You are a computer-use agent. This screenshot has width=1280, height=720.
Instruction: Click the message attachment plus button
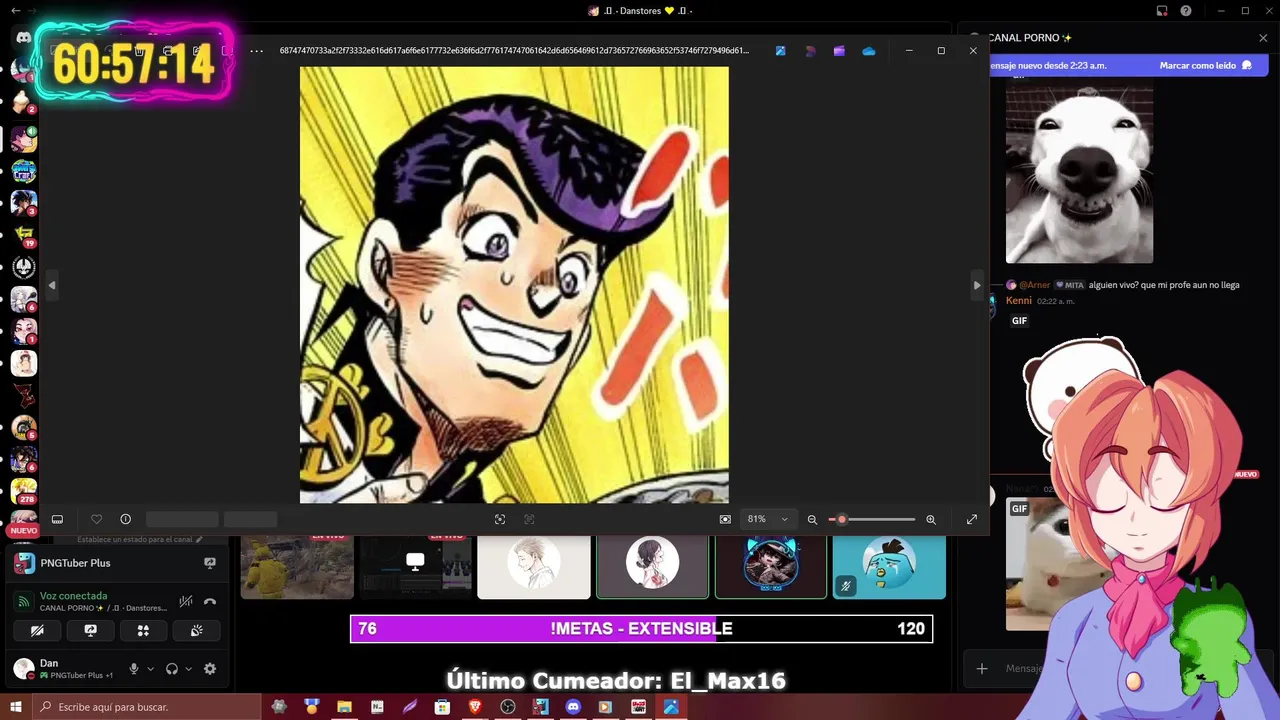tap(982, 668)
